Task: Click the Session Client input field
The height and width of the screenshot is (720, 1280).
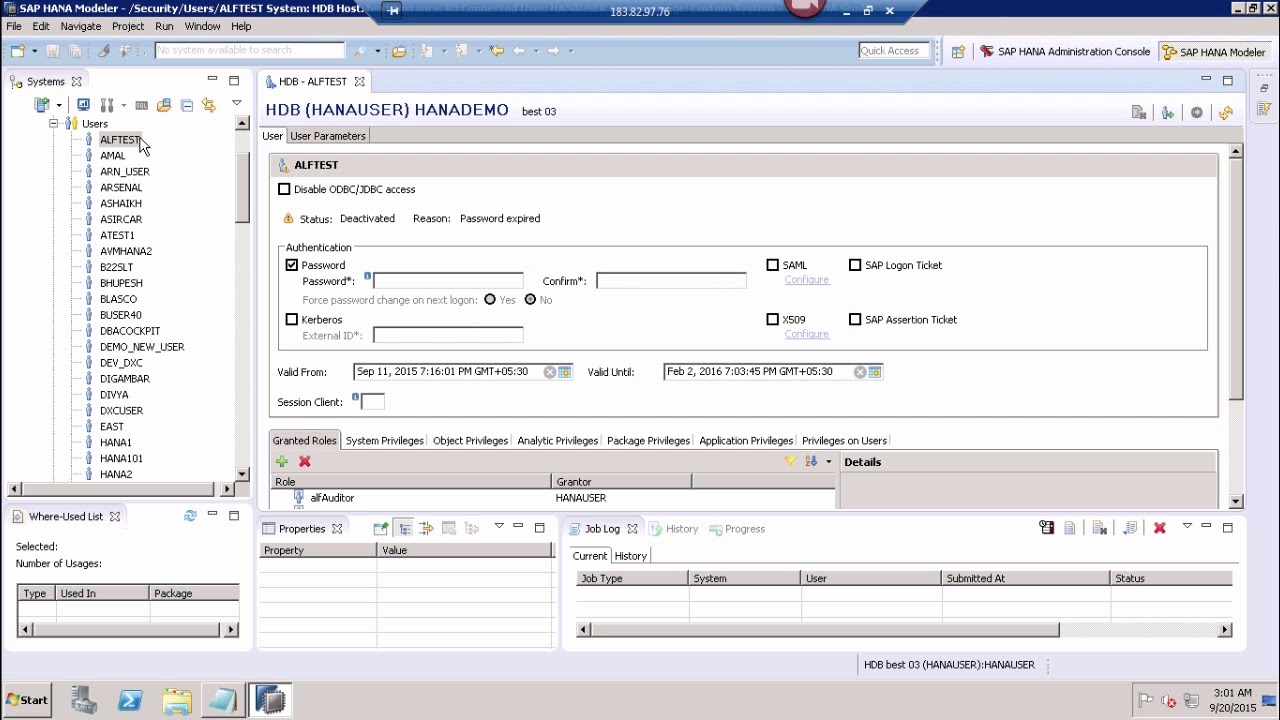Action: 372,402
